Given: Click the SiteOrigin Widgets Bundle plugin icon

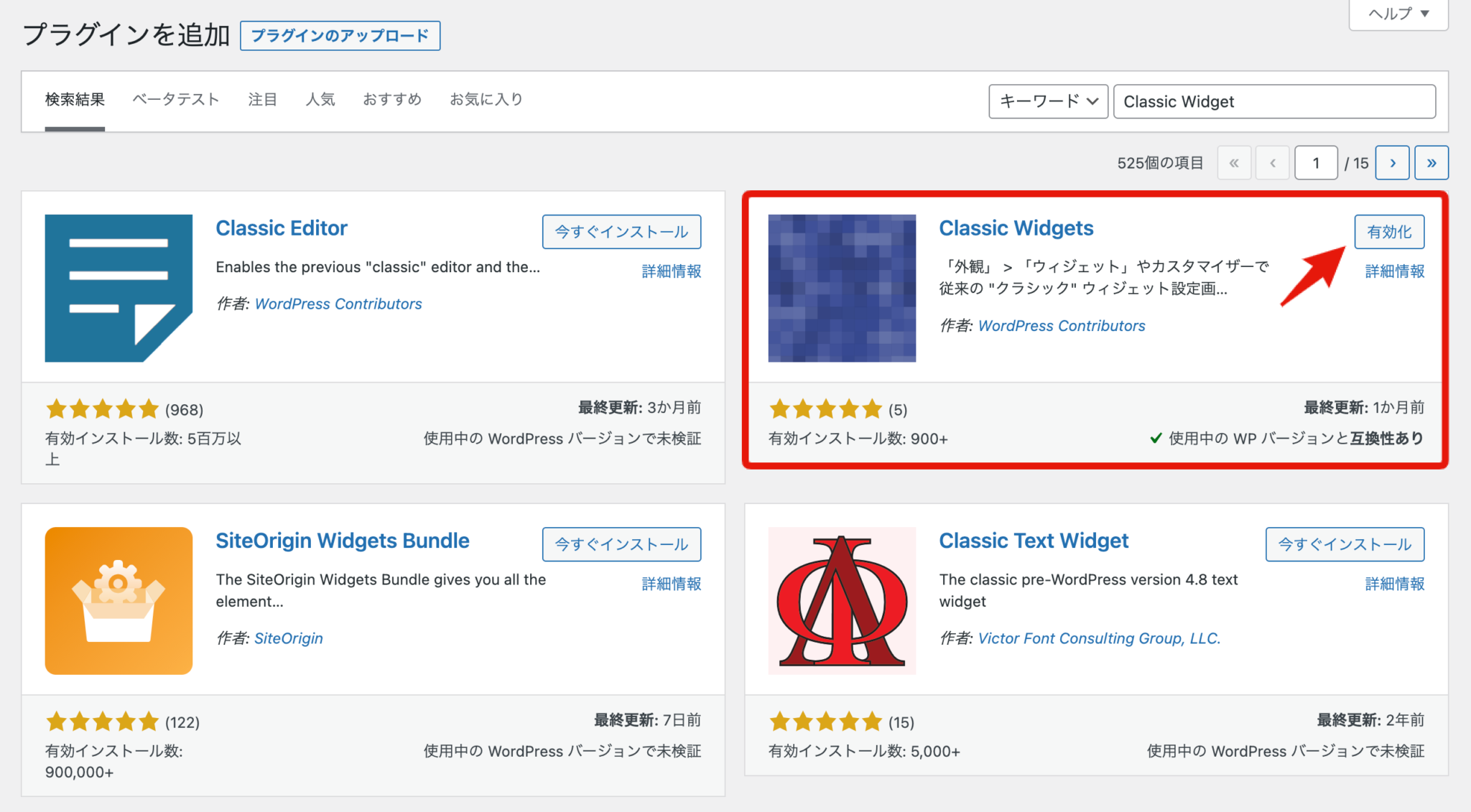Looking at the screenshot, I should click(x=118, y=600).
